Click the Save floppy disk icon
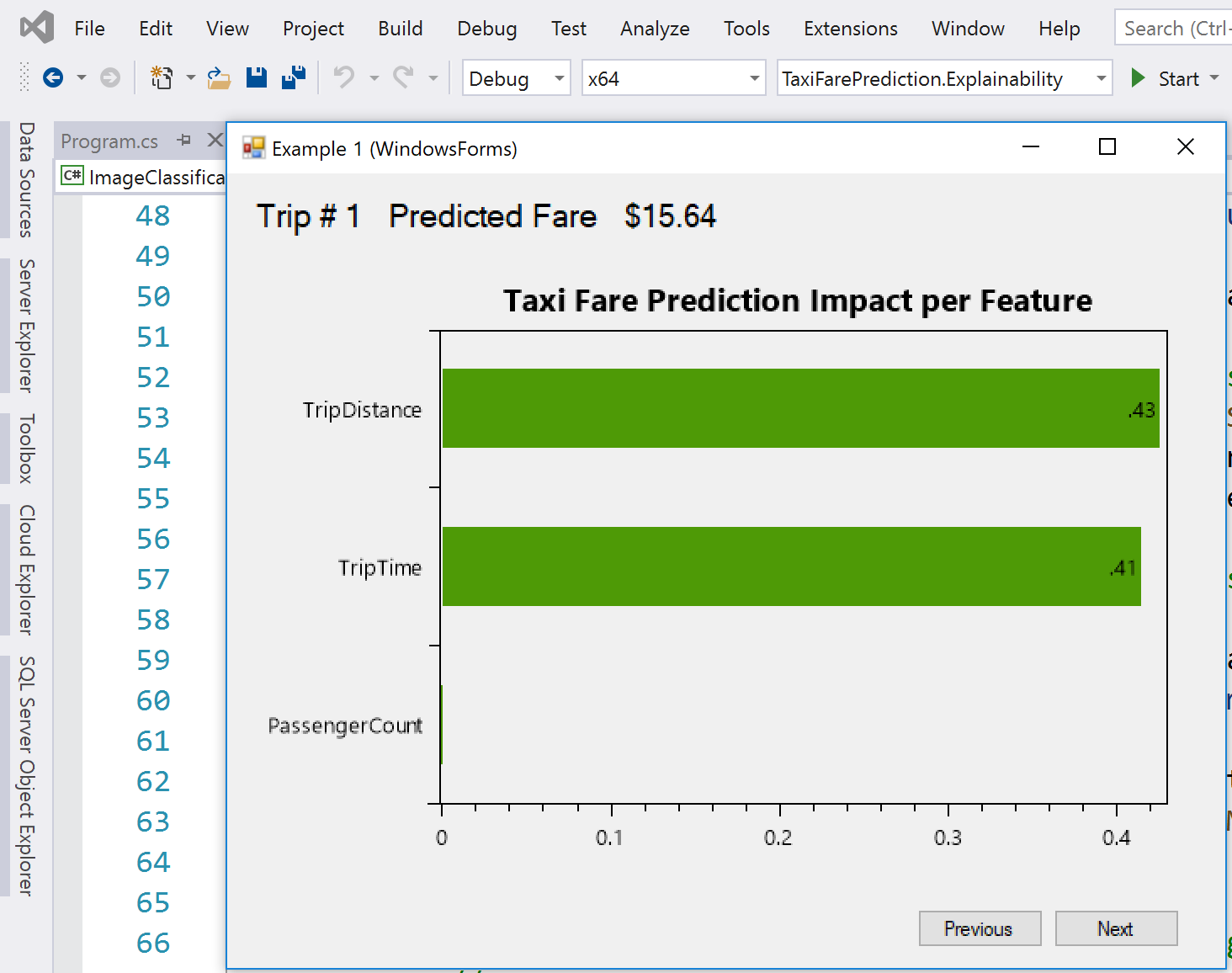1232x973 pixels. coord(257,77)
